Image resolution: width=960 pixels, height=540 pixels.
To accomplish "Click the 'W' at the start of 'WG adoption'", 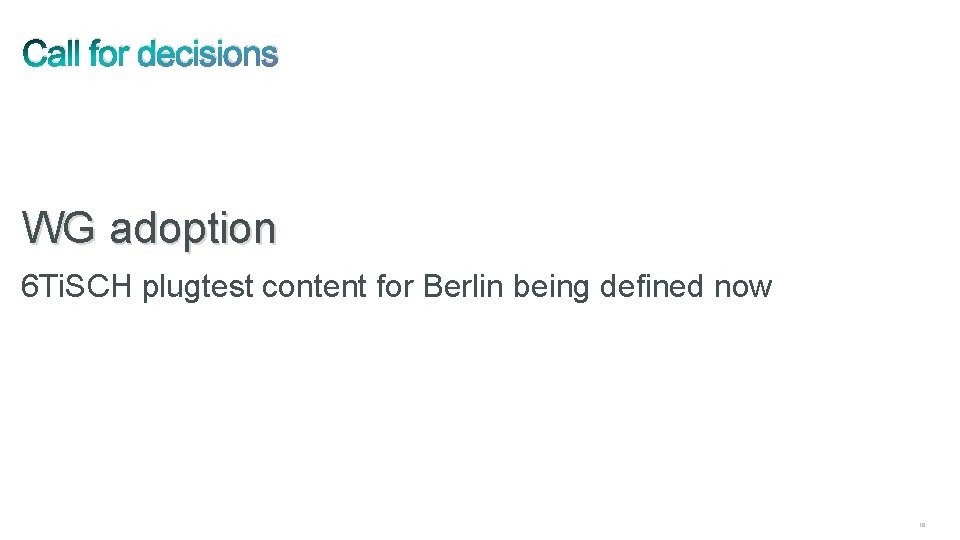I will click(40, 227).
